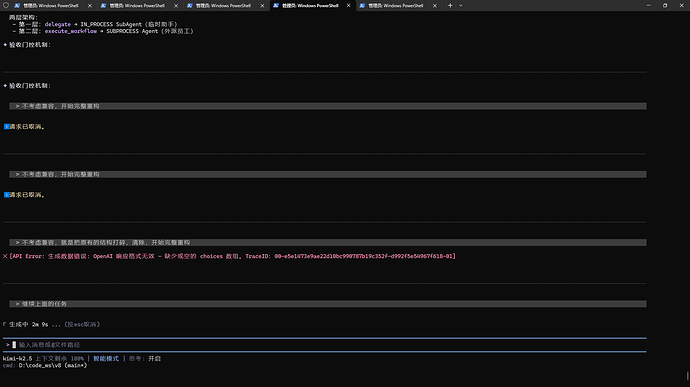Close the second PowerShell tab
This screenshot has width=690, height=387.
(176, 6)
